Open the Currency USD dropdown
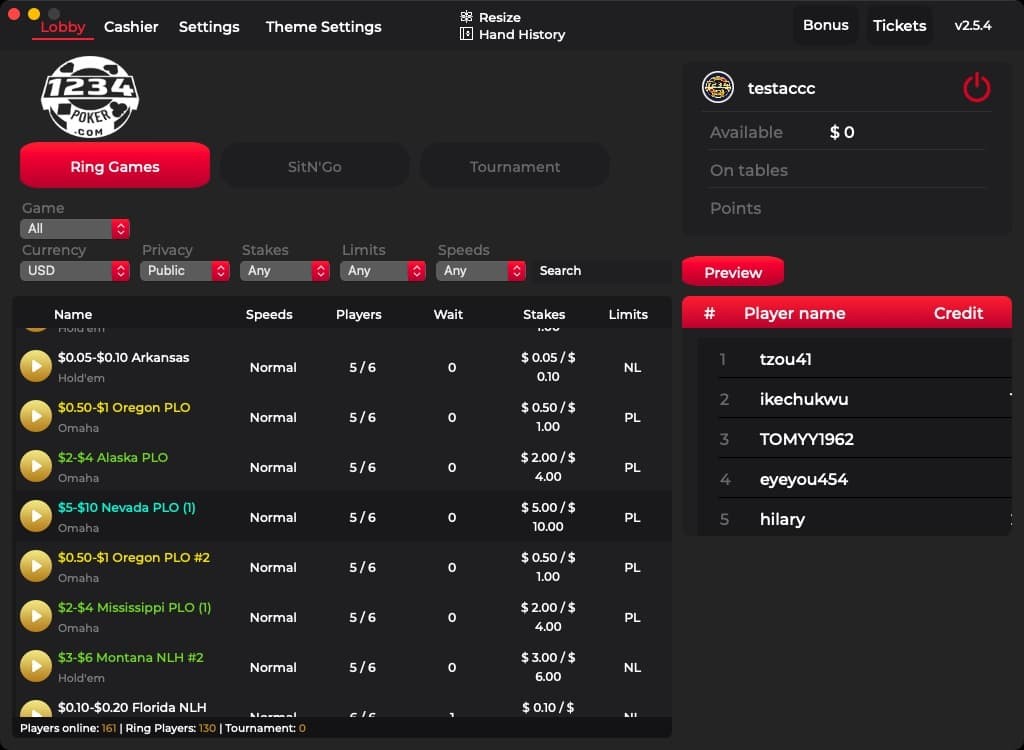Viewport: 1024px width, 750px height. [75, 271]
